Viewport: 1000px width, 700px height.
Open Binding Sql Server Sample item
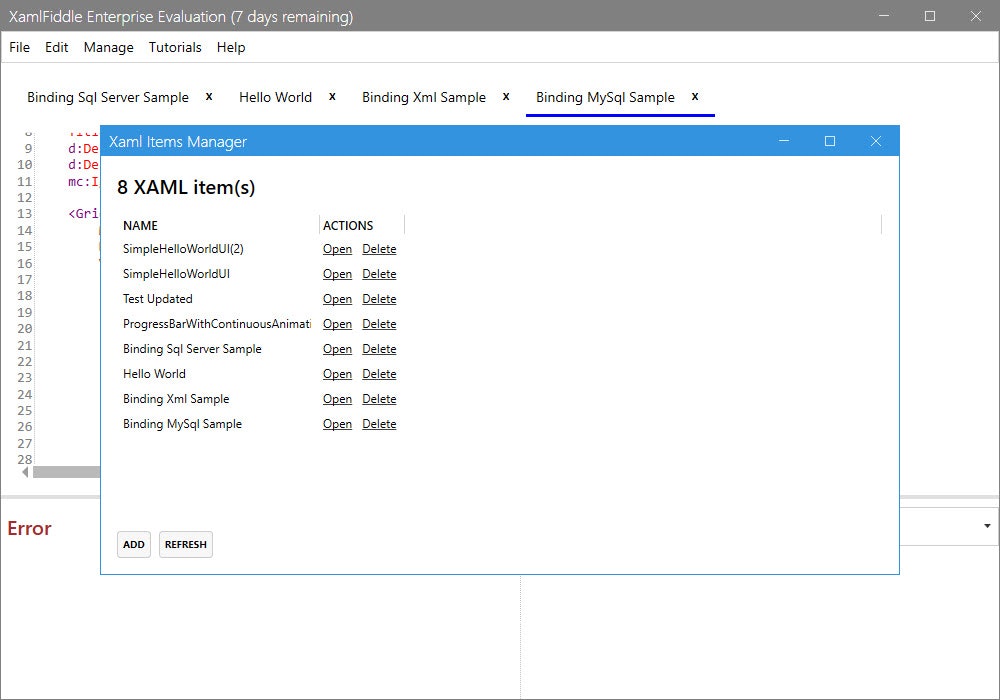[x=337, y=349]
